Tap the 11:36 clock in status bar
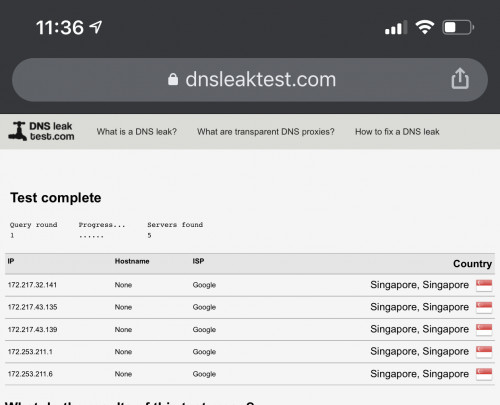This screenshot has height=405, width=500. tap(60, 27)
